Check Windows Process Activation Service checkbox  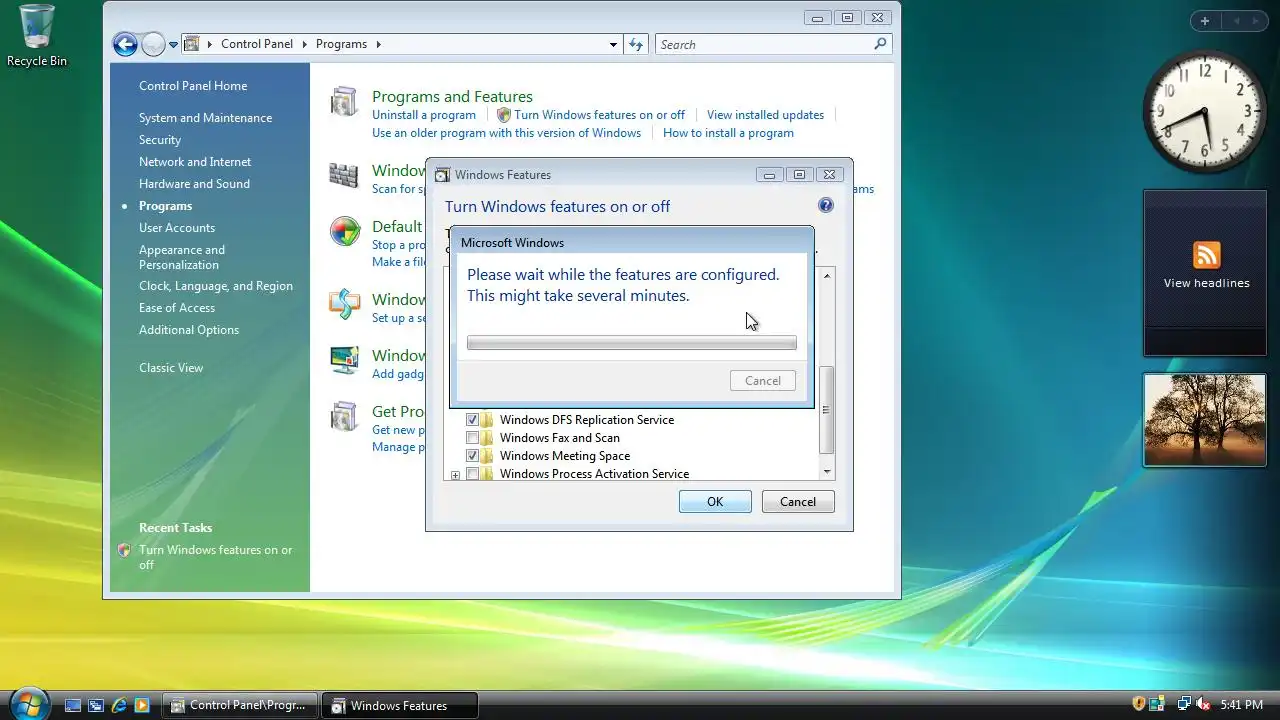(472, 474)
